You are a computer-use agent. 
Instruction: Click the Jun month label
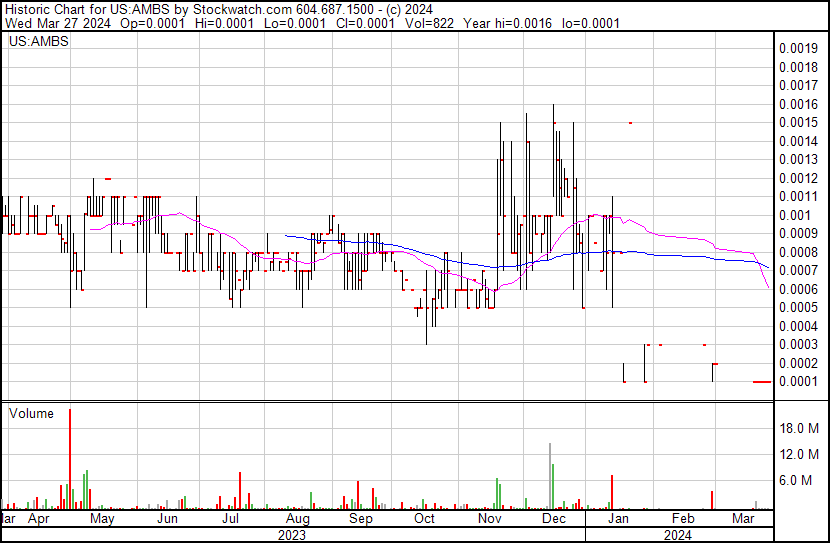click(x=167, y=519)
